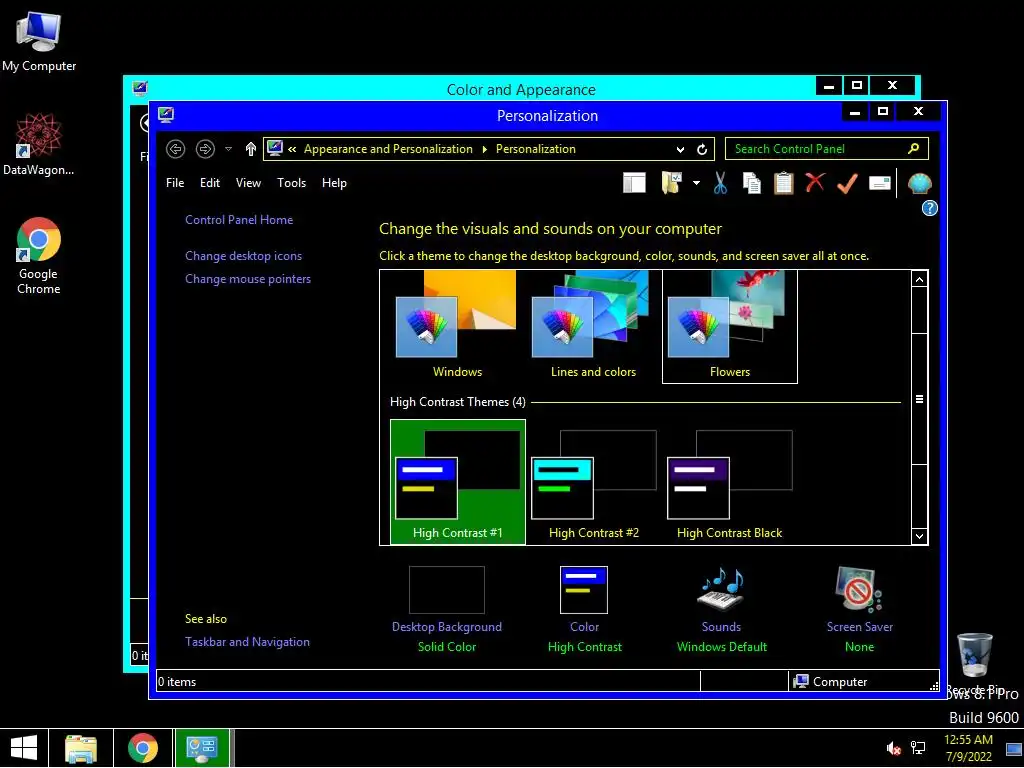
Task: Open Taskbar and Navigation link
Action: pyautogui.click(x=247, y=642)
